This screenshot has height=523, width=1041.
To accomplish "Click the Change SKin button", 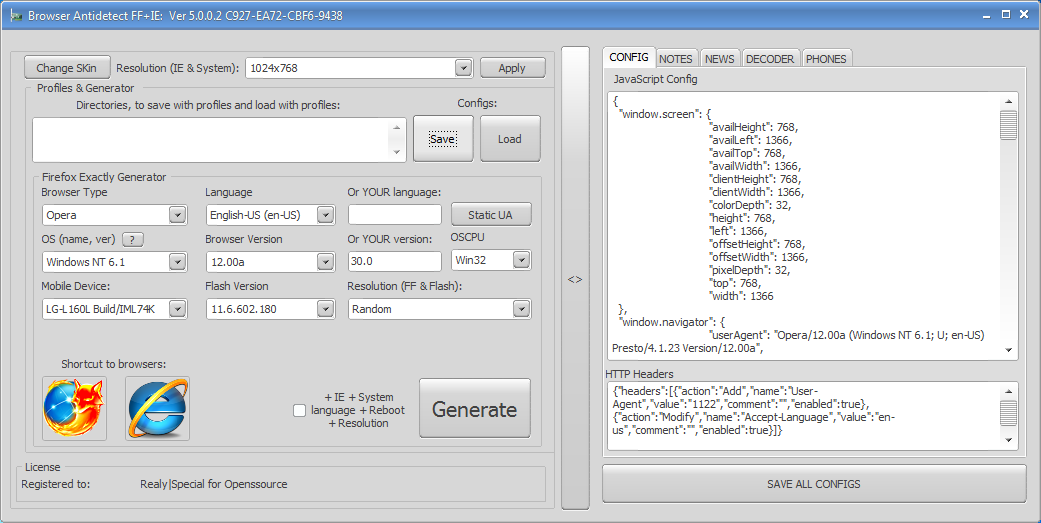I will point(66,68).
